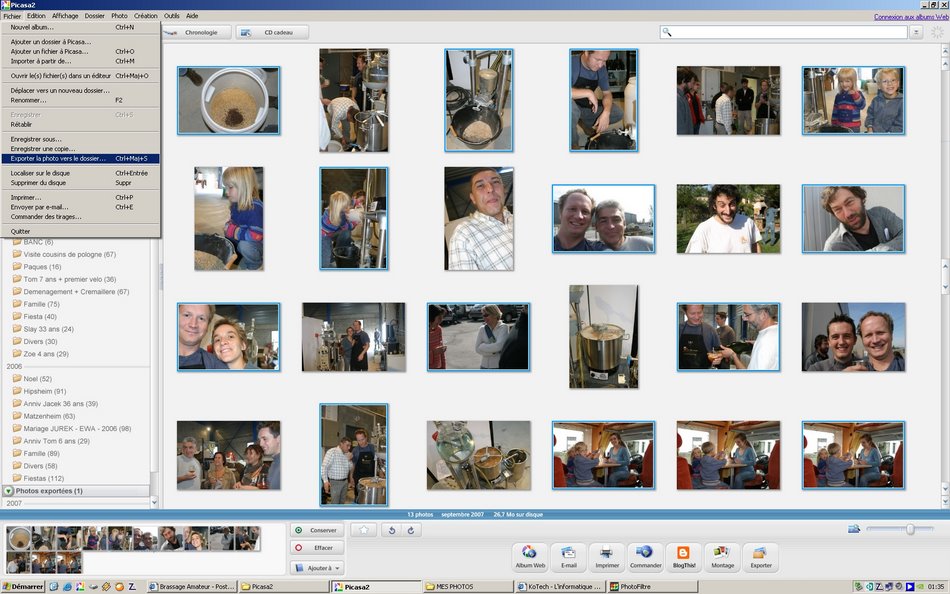Image resolution: width=950 pixels, height=594 pixels.
Task: Click the Démarrer start button
Action: click(x=22, y=586)
